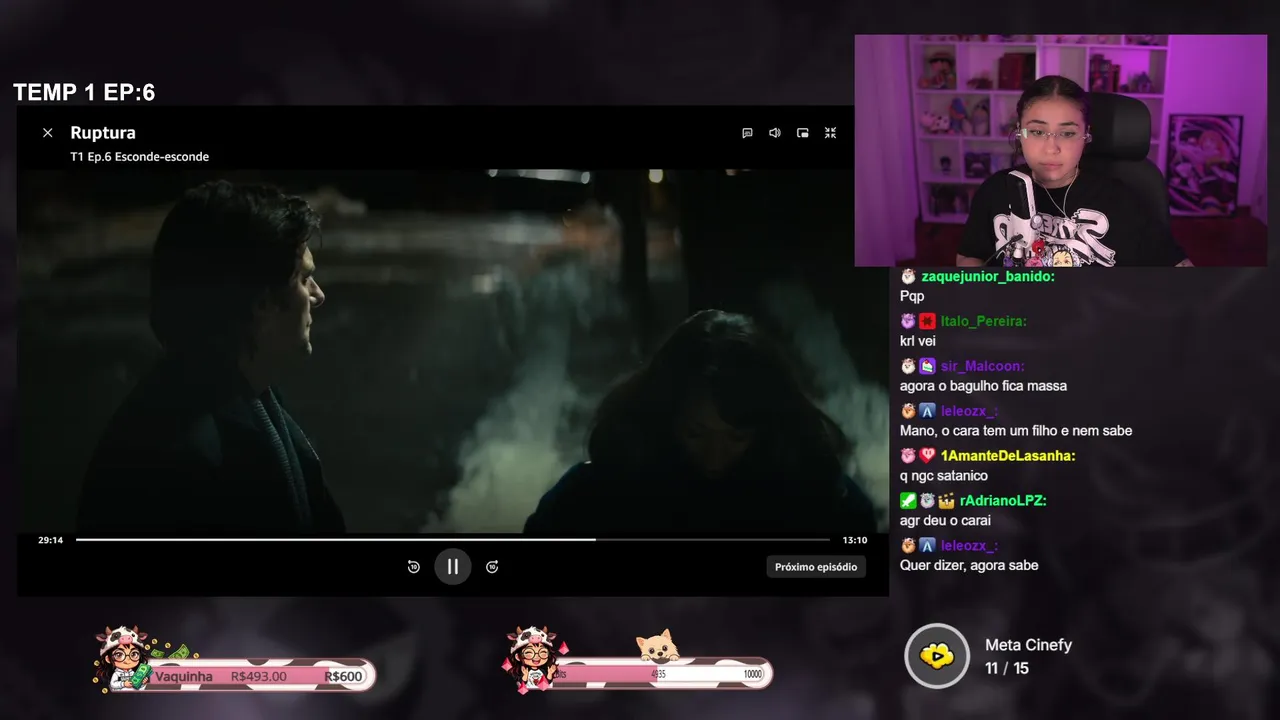Image resolution: width=1280 pixels, height=720 pixels.
Task: Click the 10000 bits target value
Action: pyautogui.click(x=752, y=674)
